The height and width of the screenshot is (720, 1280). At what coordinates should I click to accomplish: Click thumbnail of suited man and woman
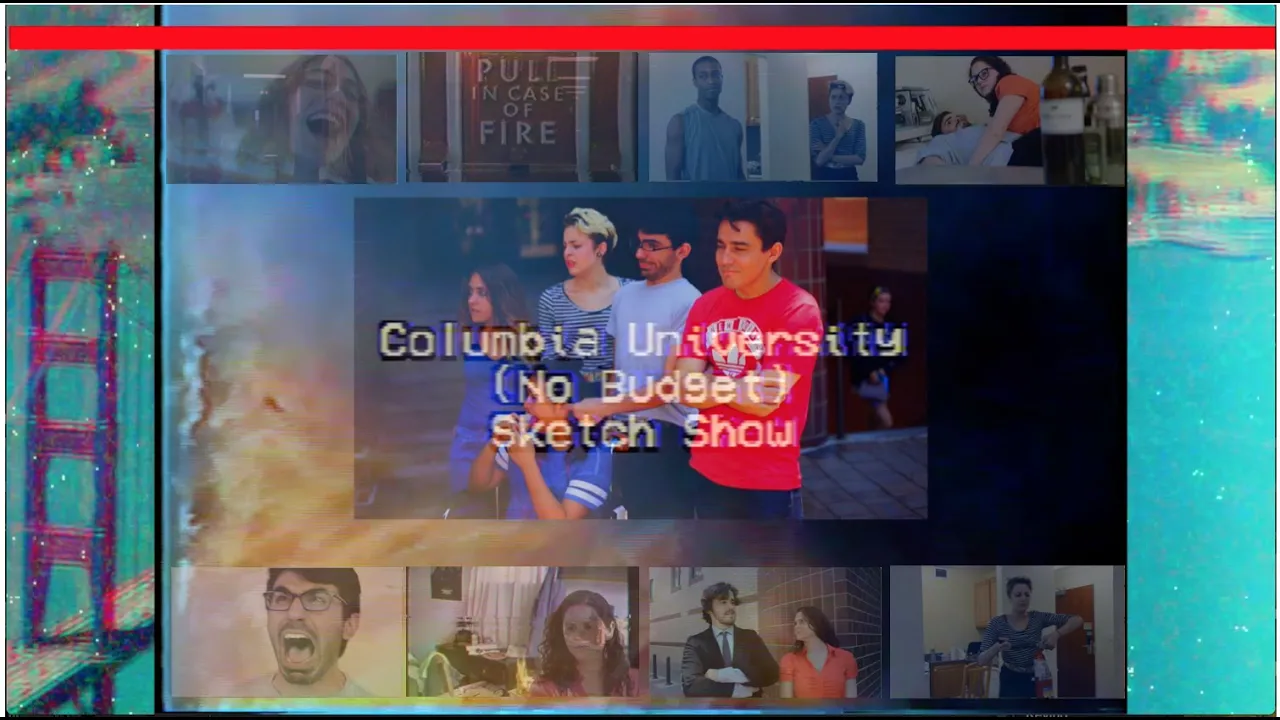point(765,632)
